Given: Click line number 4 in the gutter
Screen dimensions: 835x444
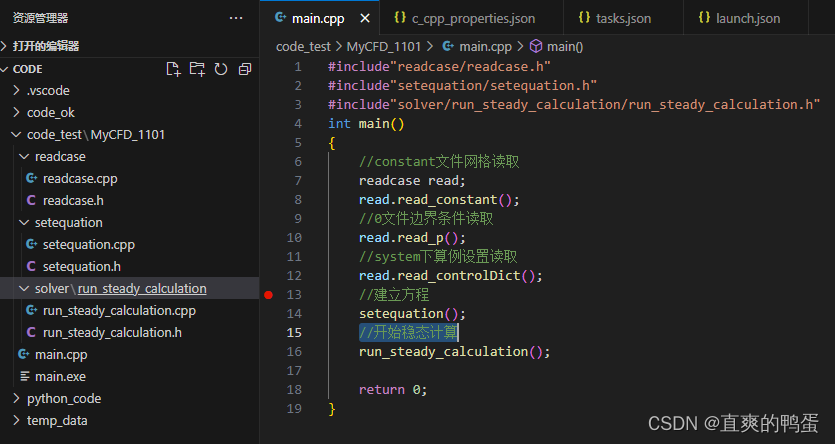Looking at the screenshot, I should [x=298, y=124].
